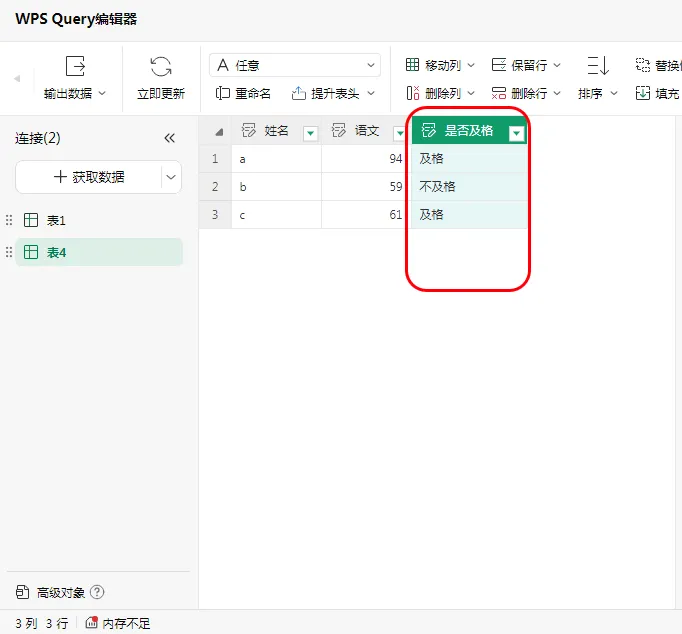Click the 不及格 cell in row 2
The image size is (682, 634).
click(469, 187)
